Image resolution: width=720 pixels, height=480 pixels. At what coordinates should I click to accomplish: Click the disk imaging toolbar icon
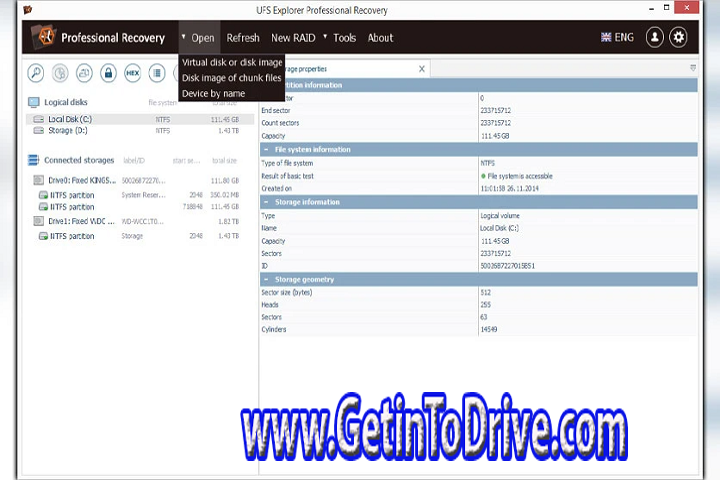(x=84, y=73)
